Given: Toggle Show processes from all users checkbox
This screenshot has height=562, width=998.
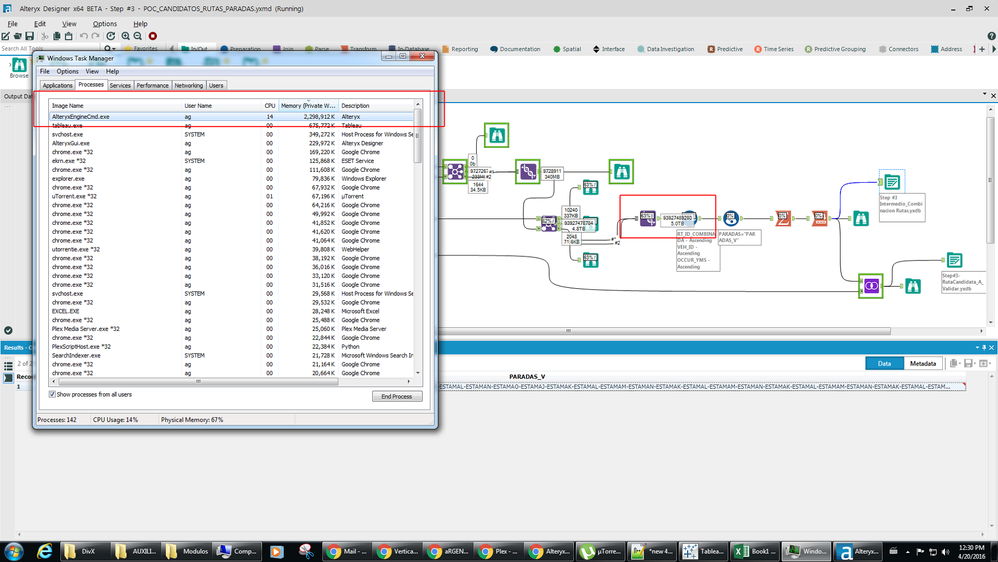Looking at the screenshot, I should pyautogui.click(x=53, y=395).
